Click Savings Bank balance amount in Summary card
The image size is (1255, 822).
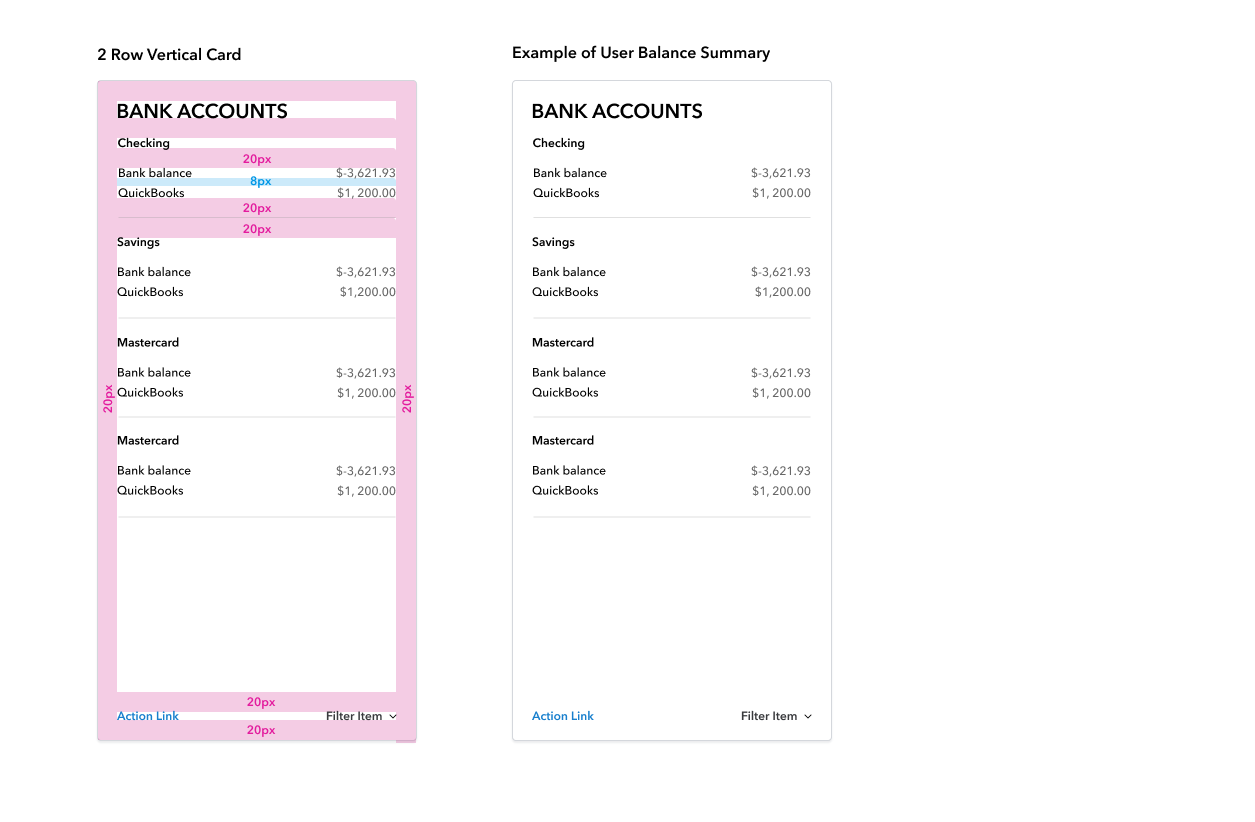tap(781, 272)
